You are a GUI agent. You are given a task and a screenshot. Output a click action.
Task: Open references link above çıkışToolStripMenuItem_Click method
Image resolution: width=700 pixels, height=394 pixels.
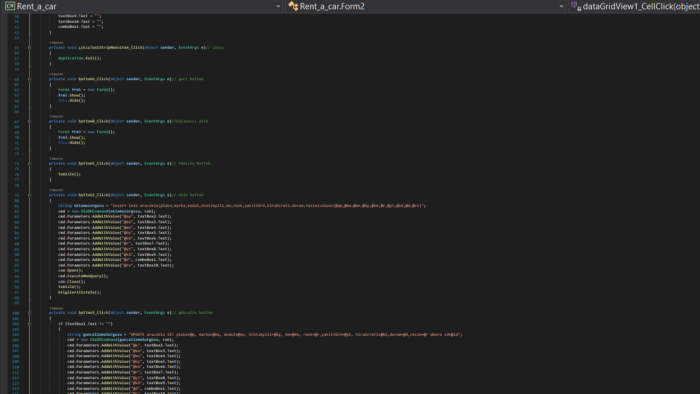pos(56,42)
